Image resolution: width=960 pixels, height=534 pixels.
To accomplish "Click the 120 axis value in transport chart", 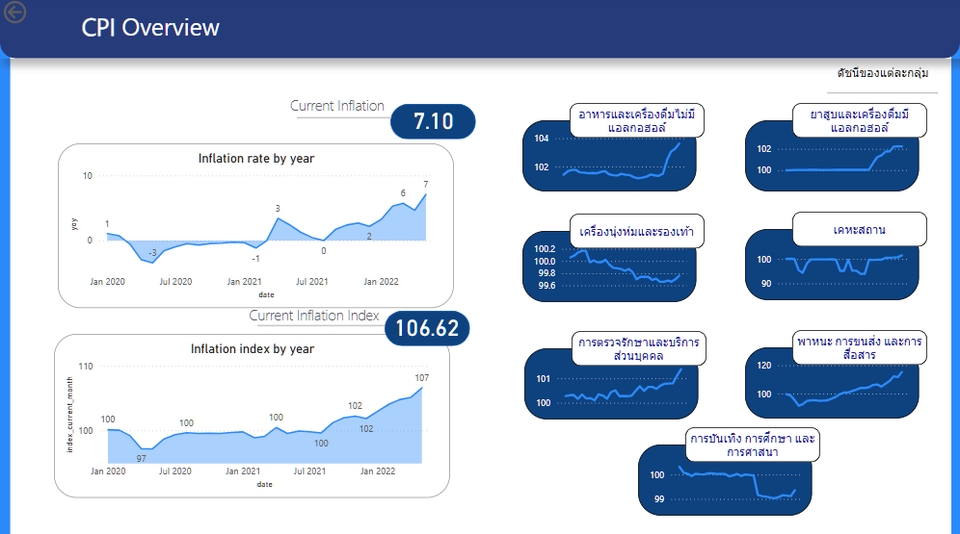I will point(763,366).
